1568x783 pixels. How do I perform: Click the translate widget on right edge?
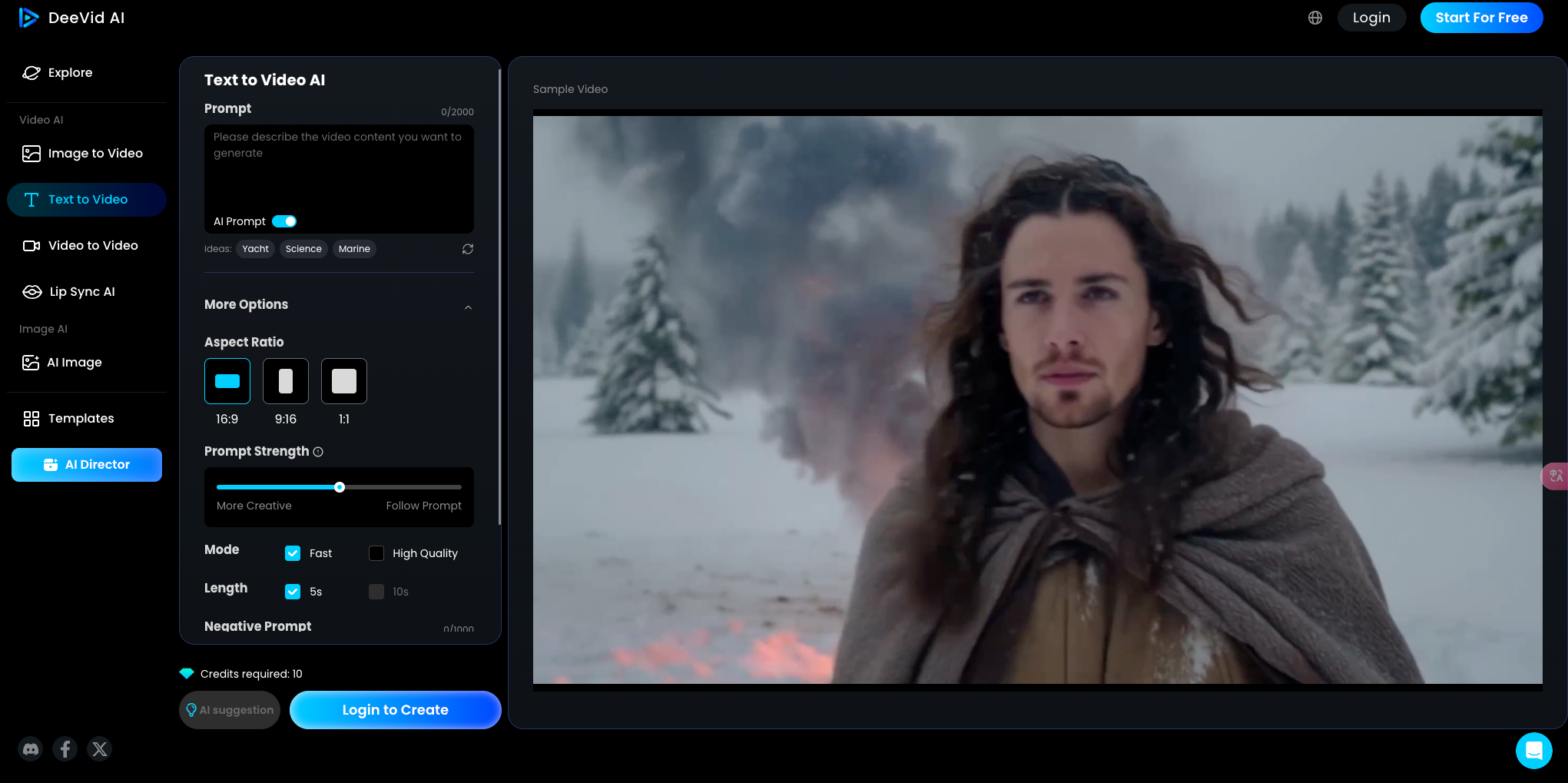tap(1556, 476)
